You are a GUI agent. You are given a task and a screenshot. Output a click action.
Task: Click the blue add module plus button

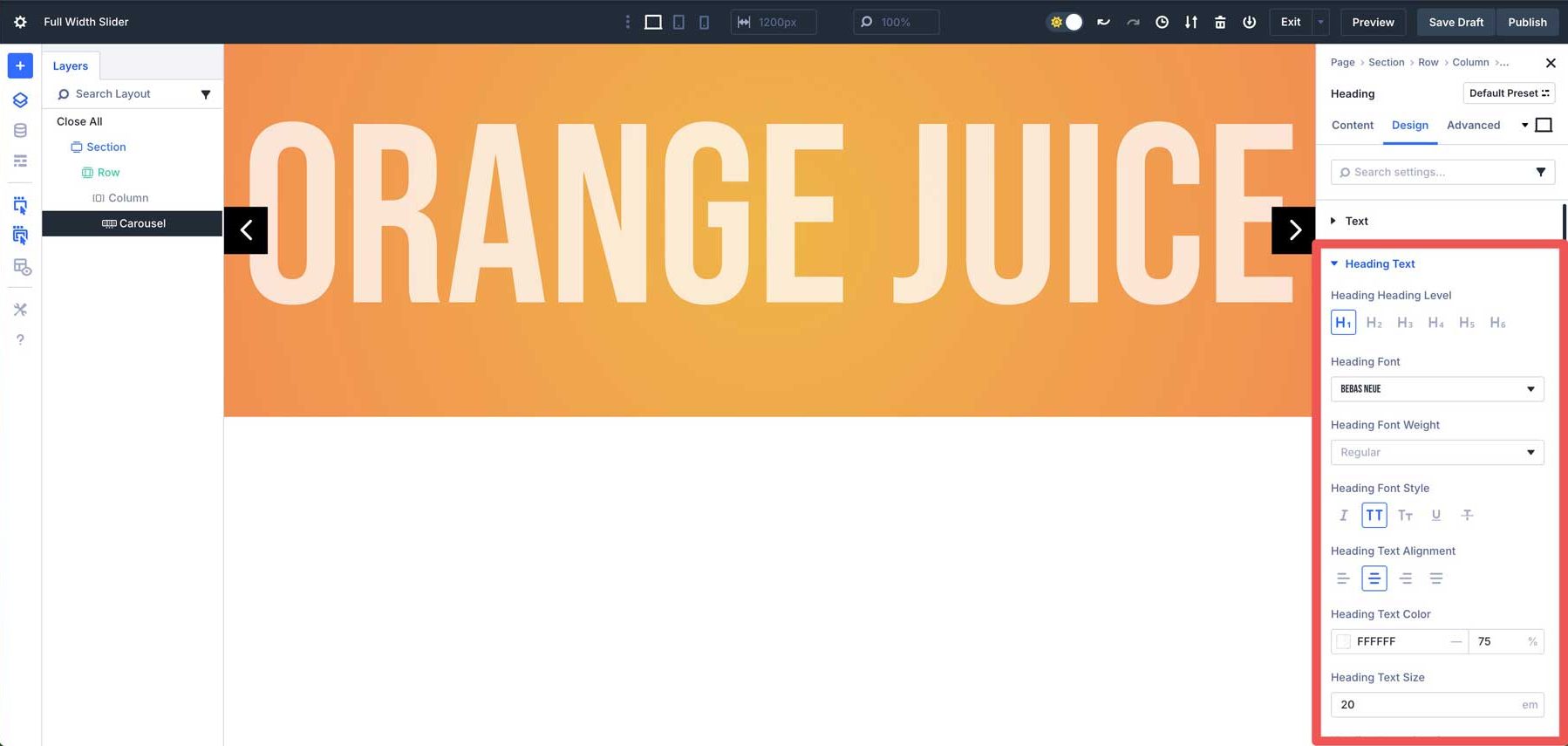coord(20,65)
